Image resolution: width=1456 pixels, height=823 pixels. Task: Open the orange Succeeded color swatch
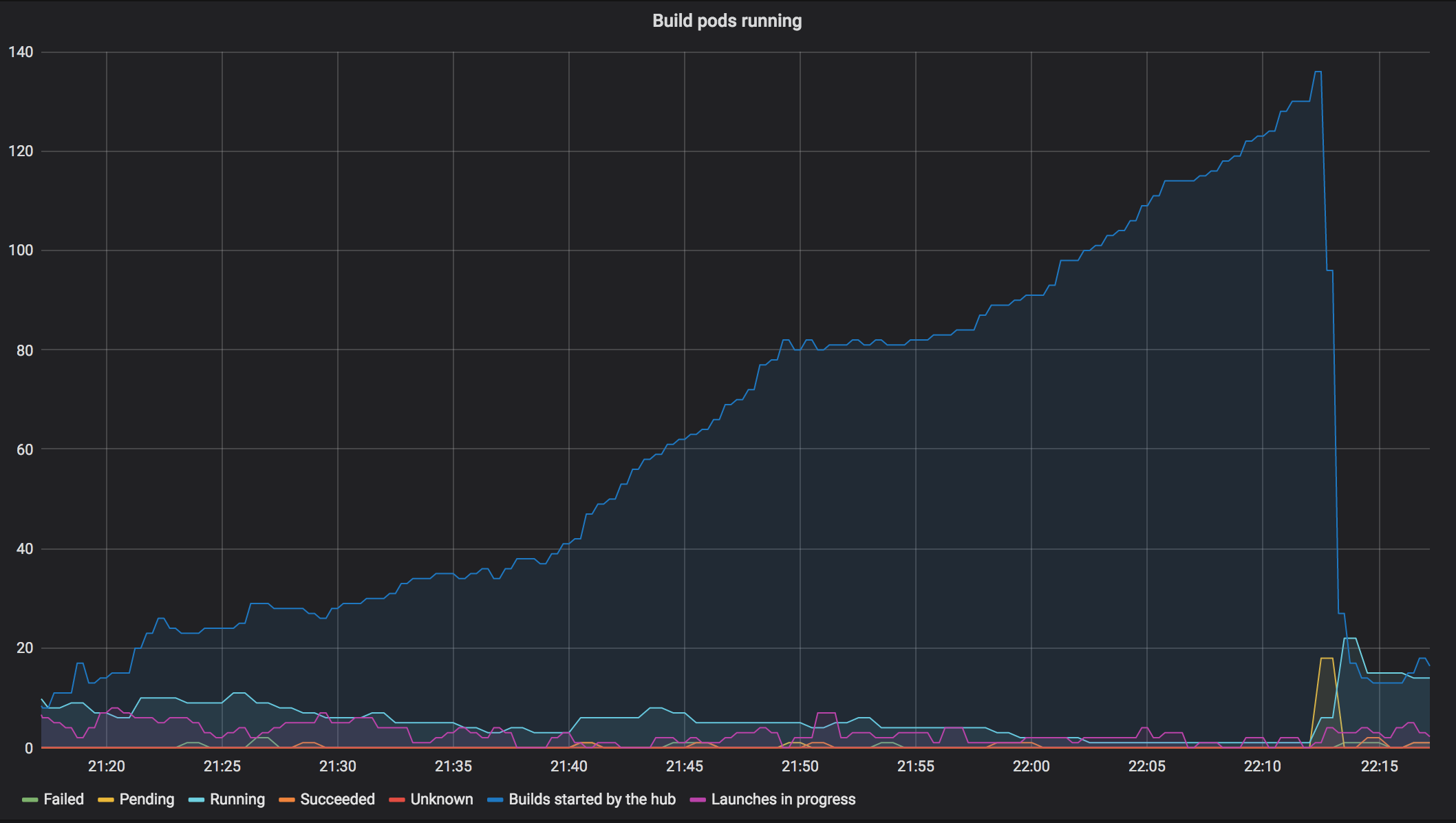coord(286,800)
